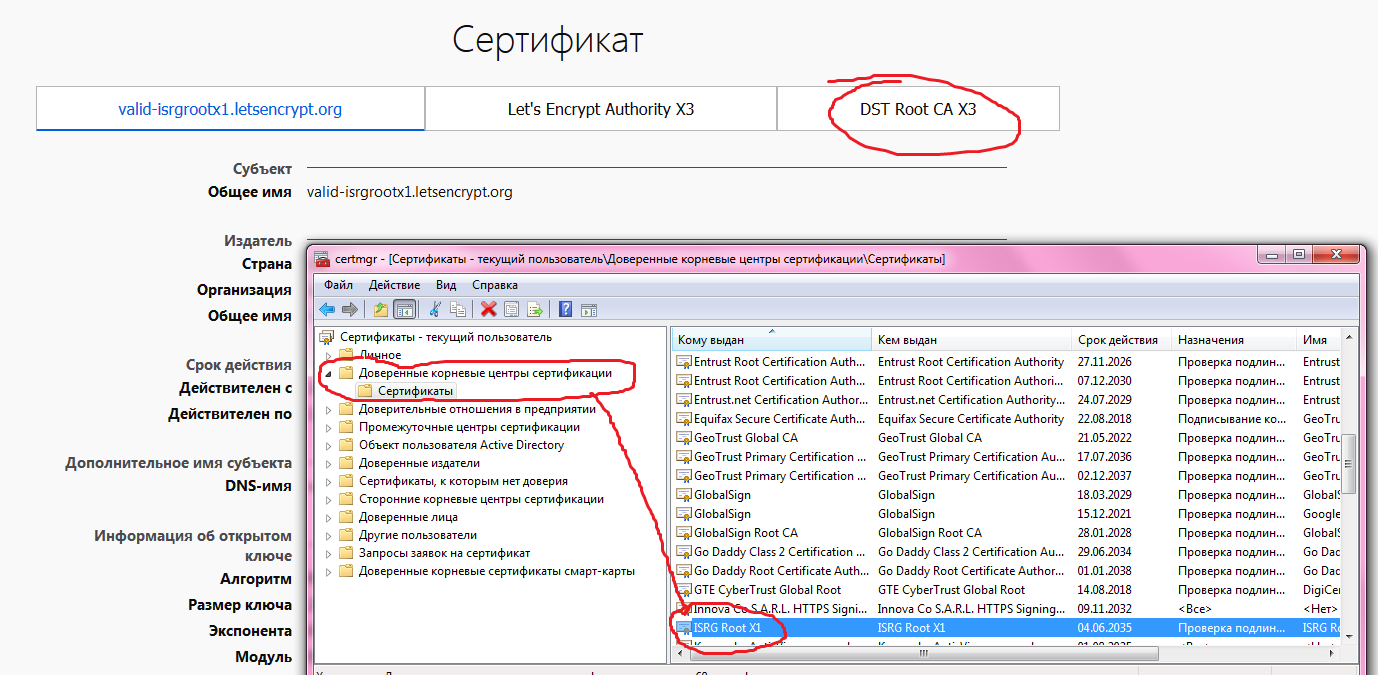Open the Справка menu
This screenshot has width=1378, height=675.
(x=495, y=285)
